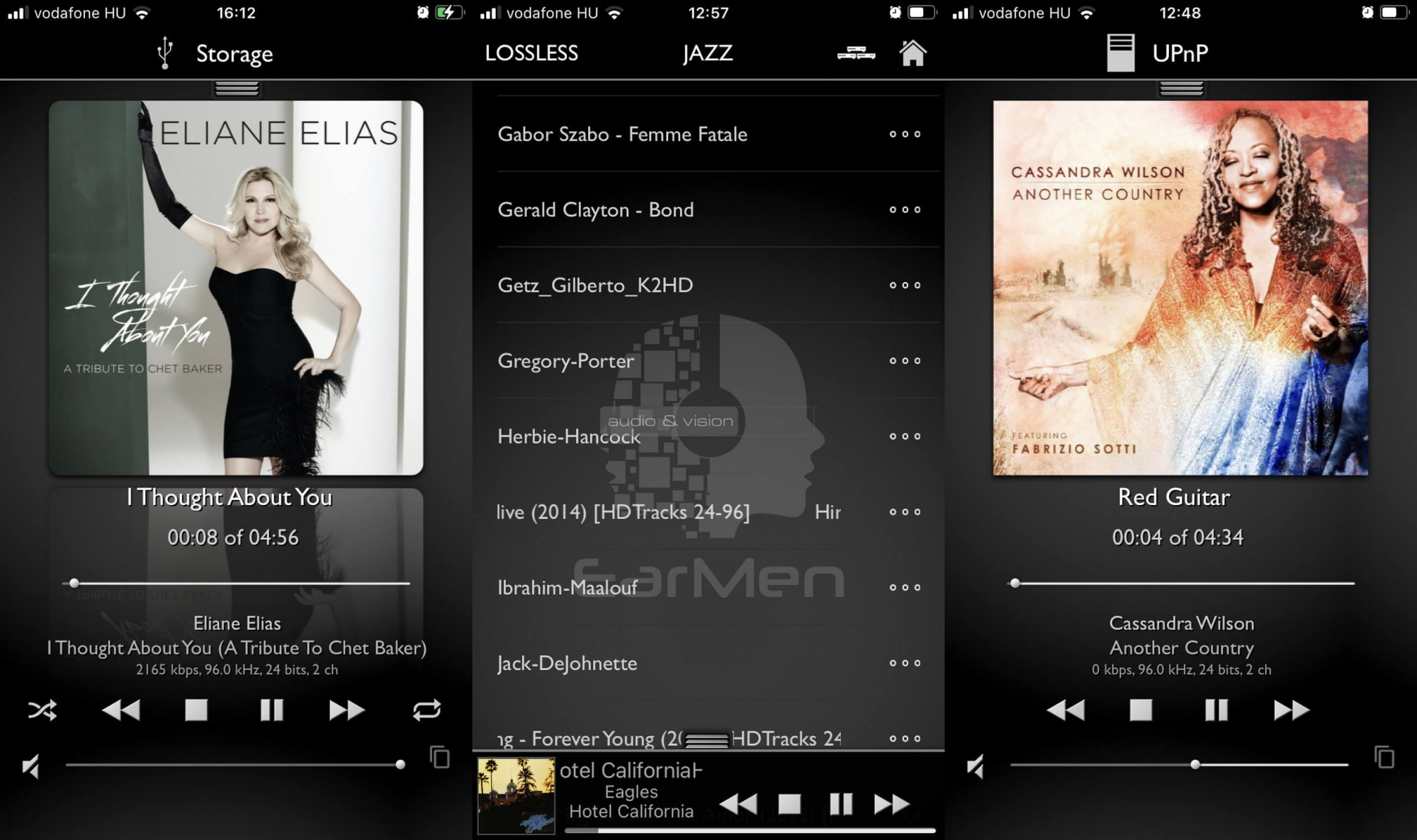Click the repeat icon on left player
This screenshot has width=1417, height=840.
(427, 711)
